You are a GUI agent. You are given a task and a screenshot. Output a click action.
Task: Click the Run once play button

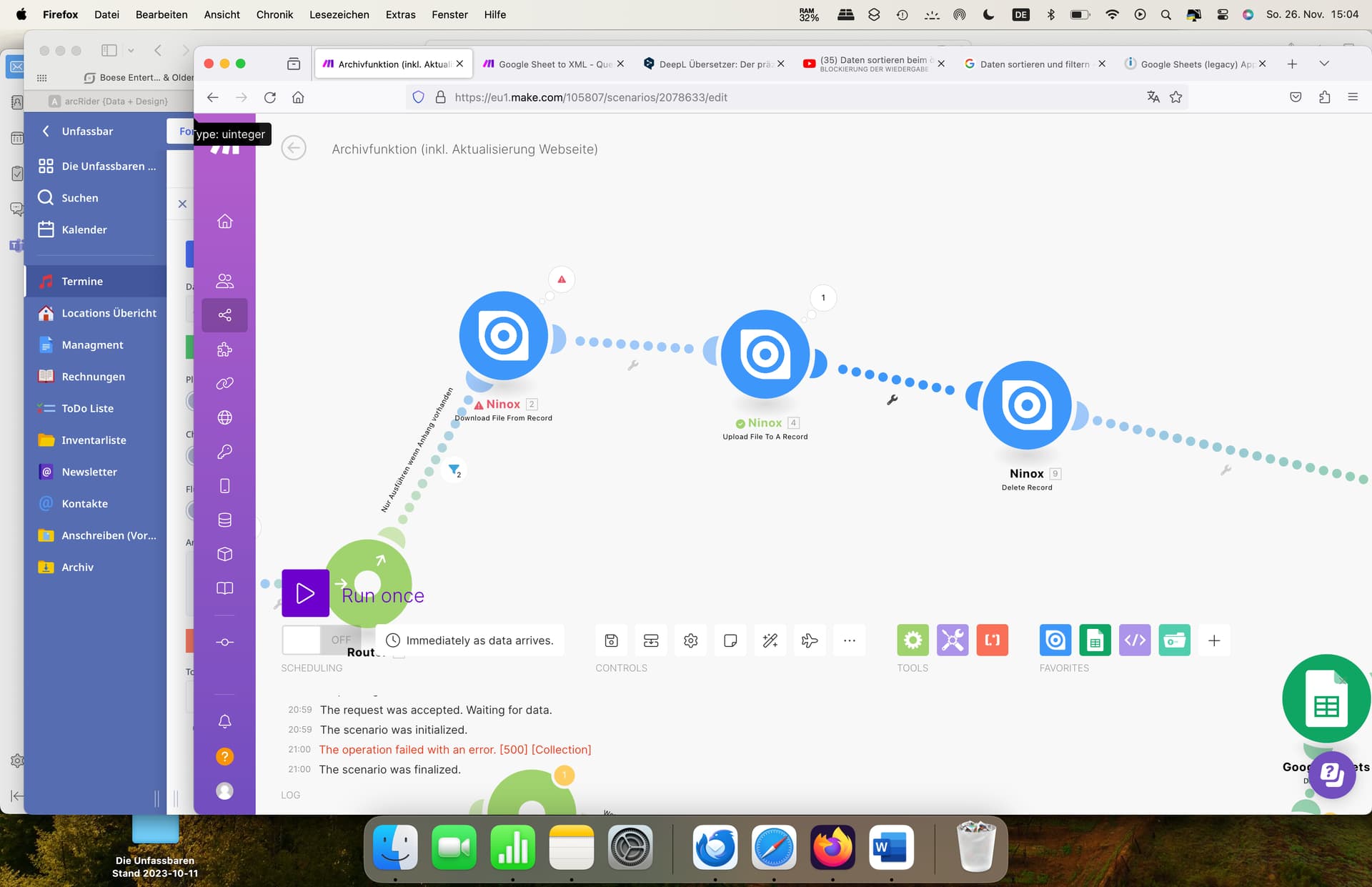(305, 593)
